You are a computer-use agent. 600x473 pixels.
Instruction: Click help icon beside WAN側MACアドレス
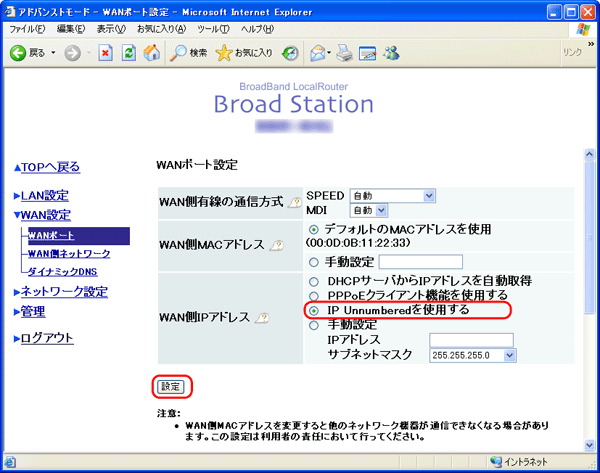pyautogui.click(x=277, y=245)
